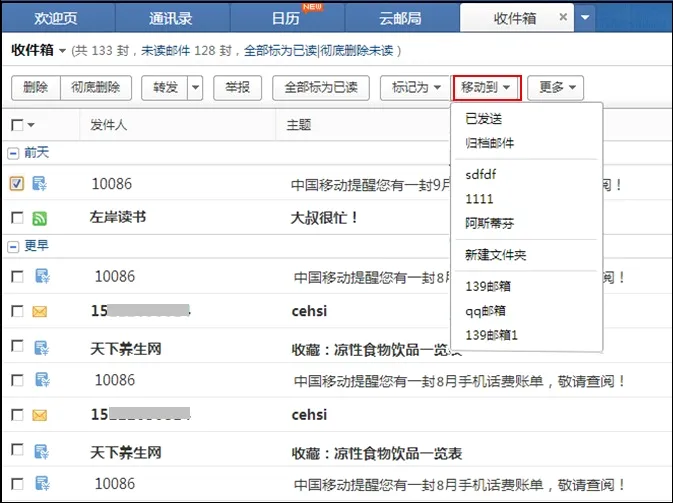This screenshot has height=503, width=673.
Task: Uncheck the checked 10086 email under 前天
Action: point(17,184)
